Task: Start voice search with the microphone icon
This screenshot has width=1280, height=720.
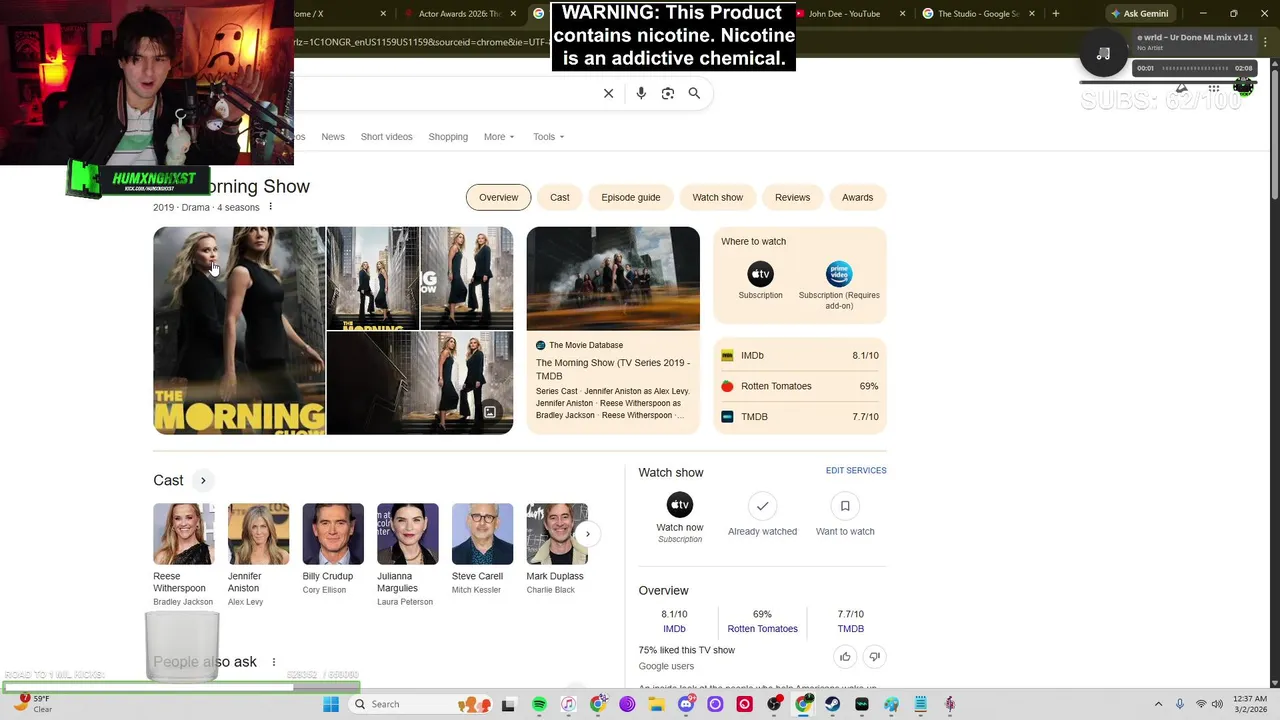Action: point(641,93)
